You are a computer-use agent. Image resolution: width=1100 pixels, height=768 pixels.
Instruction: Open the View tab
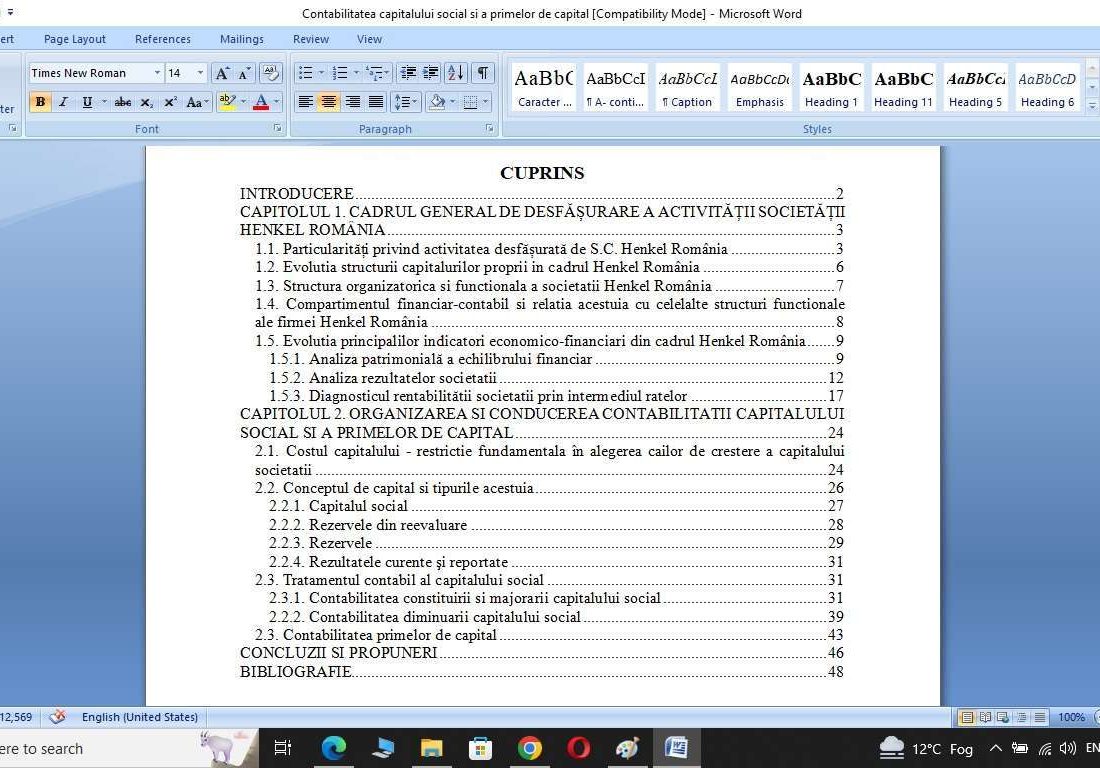pos(369,39)
